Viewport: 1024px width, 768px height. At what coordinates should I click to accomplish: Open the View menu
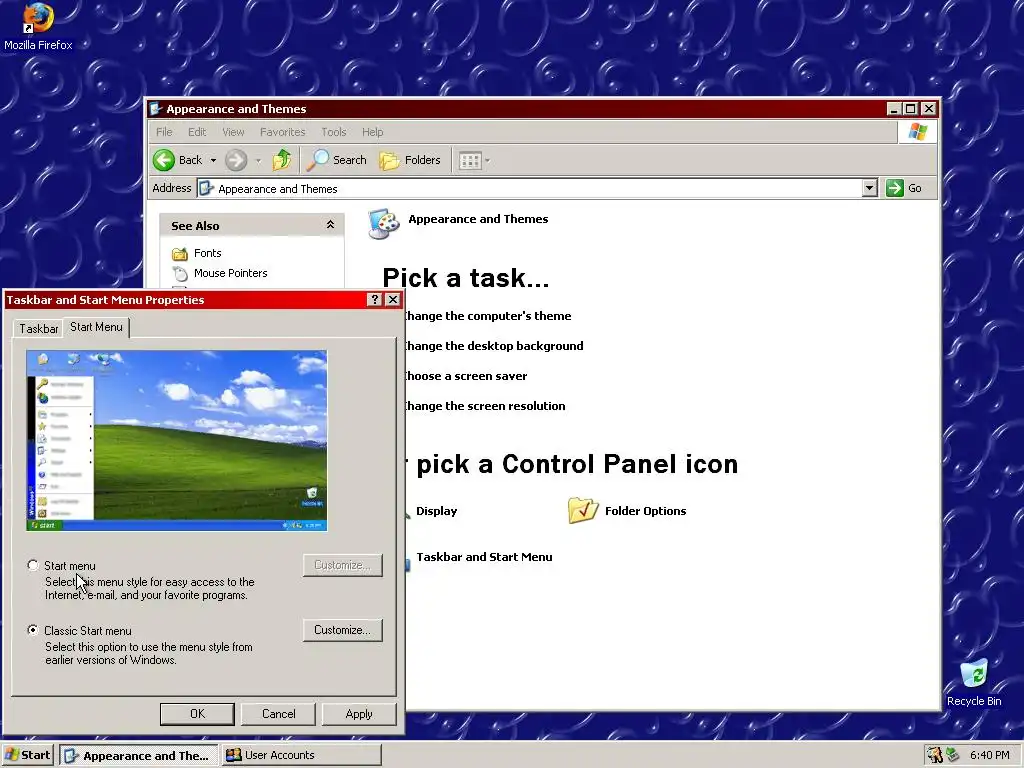coord(233,132)
